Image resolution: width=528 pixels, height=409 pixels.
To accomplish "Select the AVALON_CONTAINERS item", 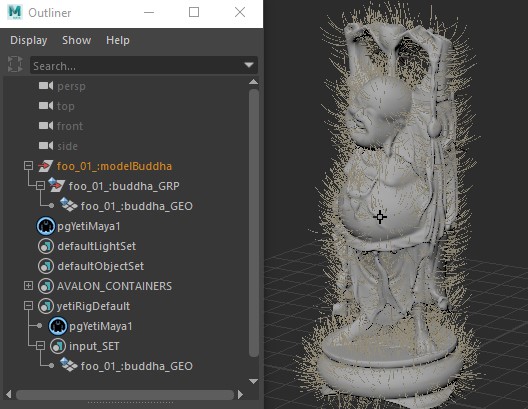I will pyautogui.click(x=114, y=286).
